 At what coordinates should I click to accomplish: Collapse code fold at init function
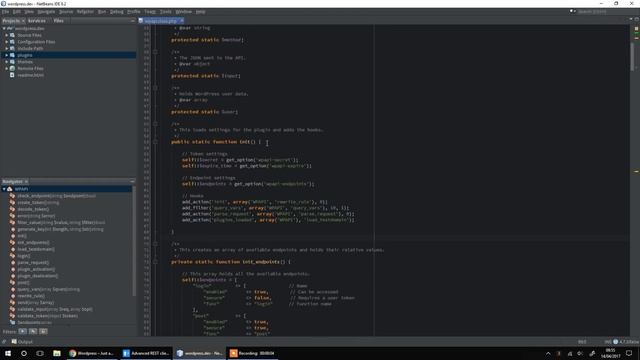point(155,142)
